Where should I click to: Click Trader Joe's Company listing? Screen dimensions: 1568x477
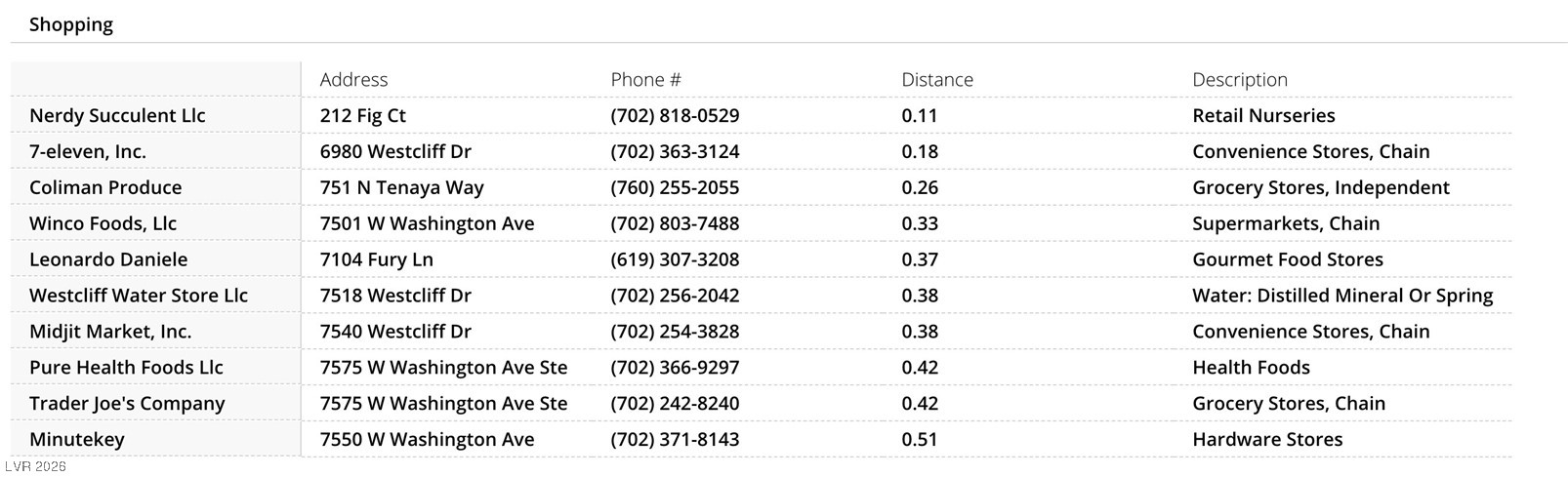127,404
